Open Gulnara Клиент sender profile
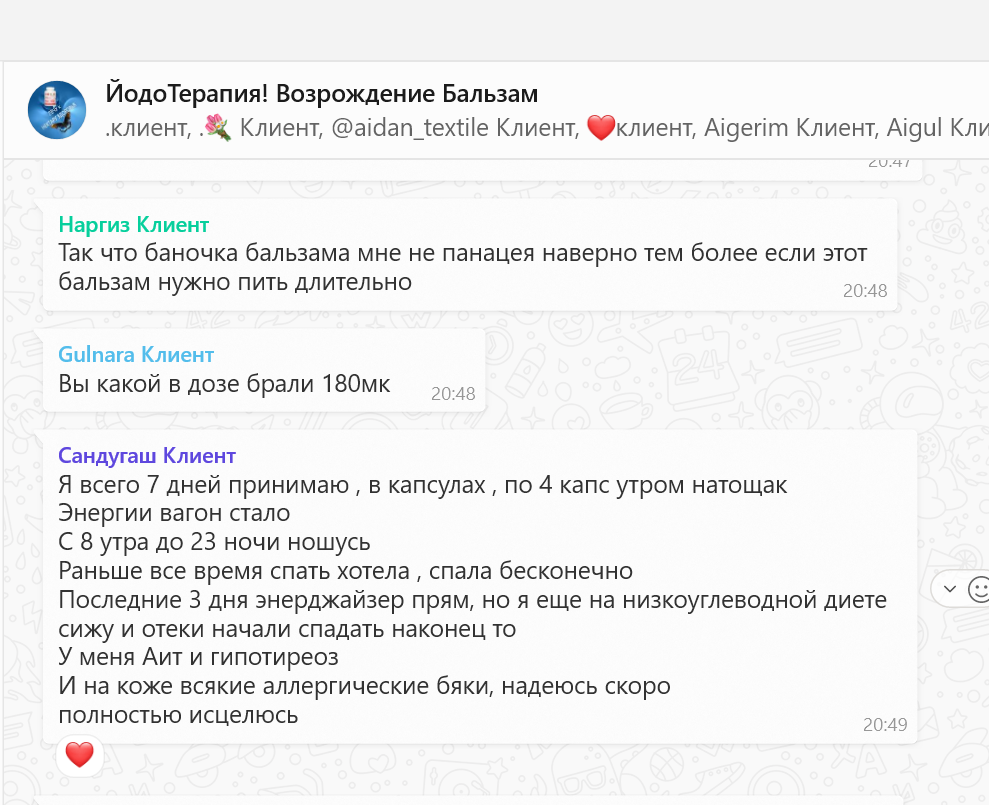The image size is (989, 805). point(136,354)
